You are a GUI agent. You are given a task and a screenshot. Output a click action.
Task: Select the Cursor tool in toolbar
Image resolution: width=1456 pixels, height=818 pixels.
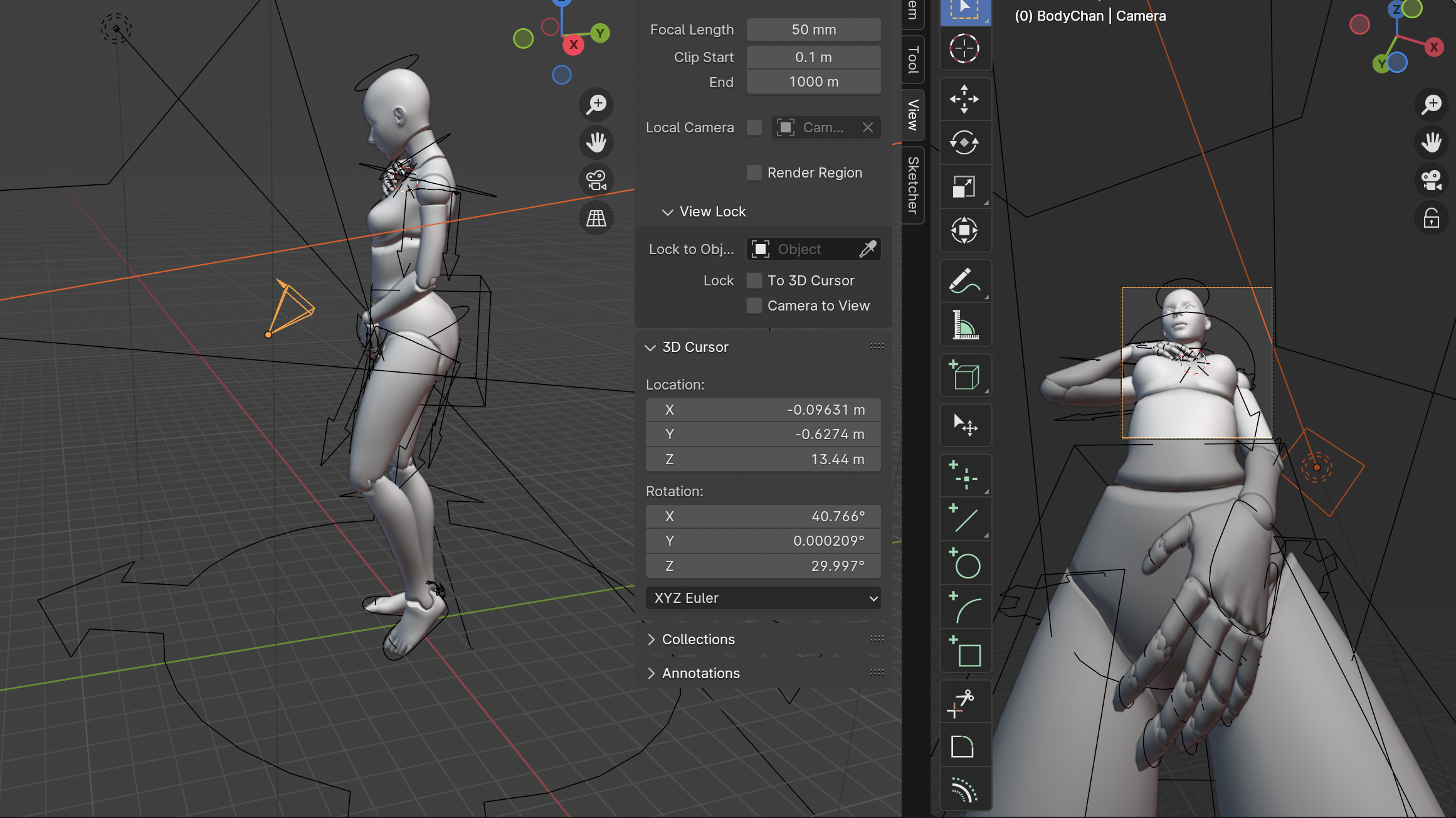pyautogui.click(x=964, y=48)
